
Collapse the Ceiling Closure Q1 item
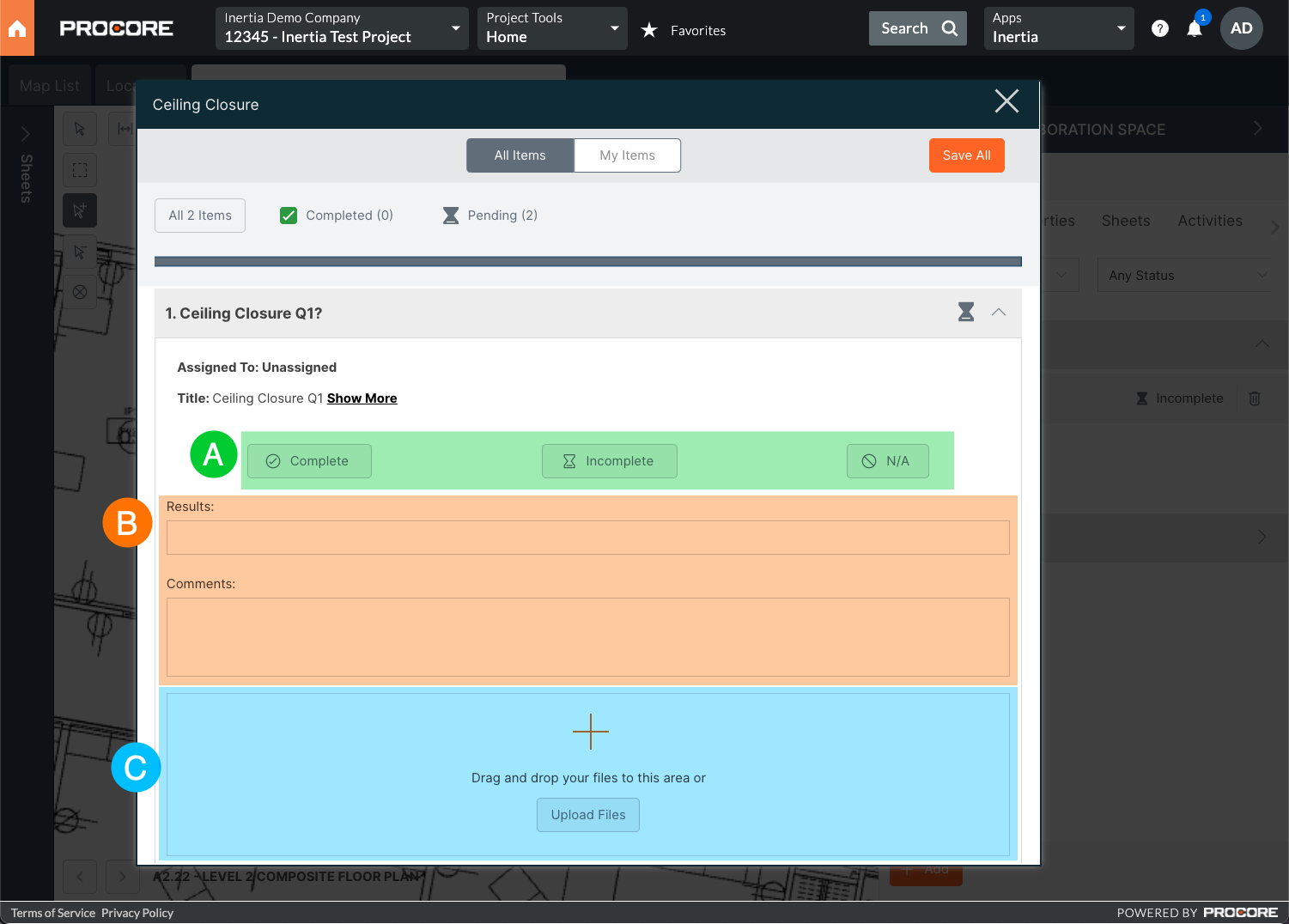(x=998, y=313)
